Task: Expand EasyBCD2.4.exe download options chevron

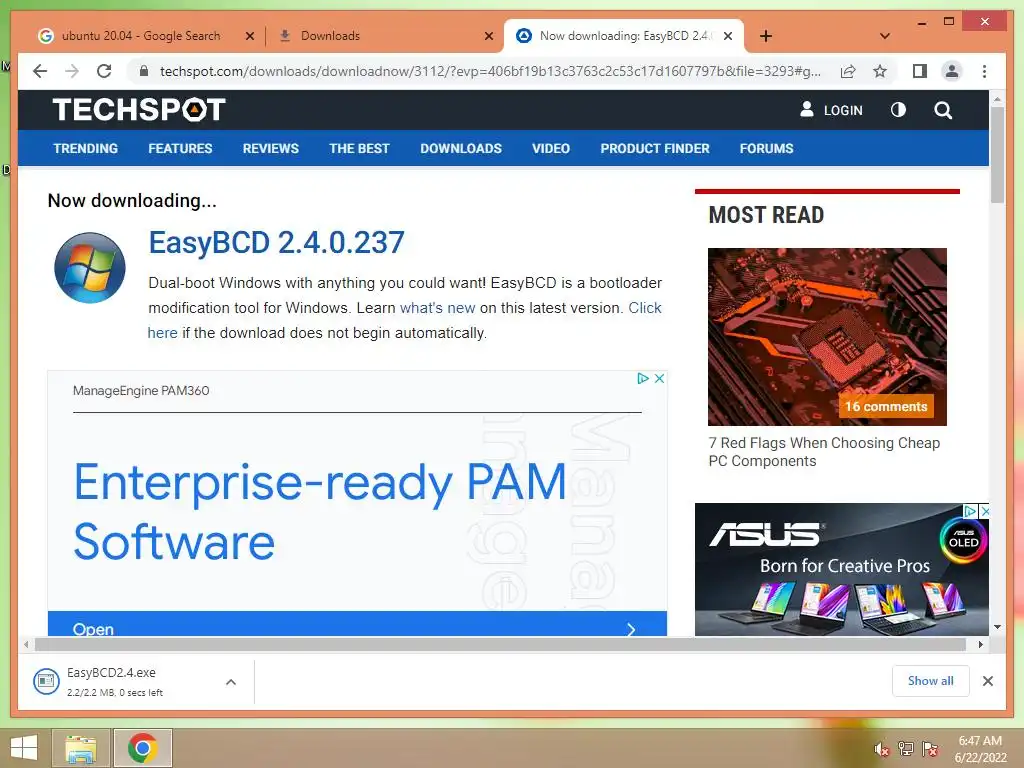Action: click(231, 682)
